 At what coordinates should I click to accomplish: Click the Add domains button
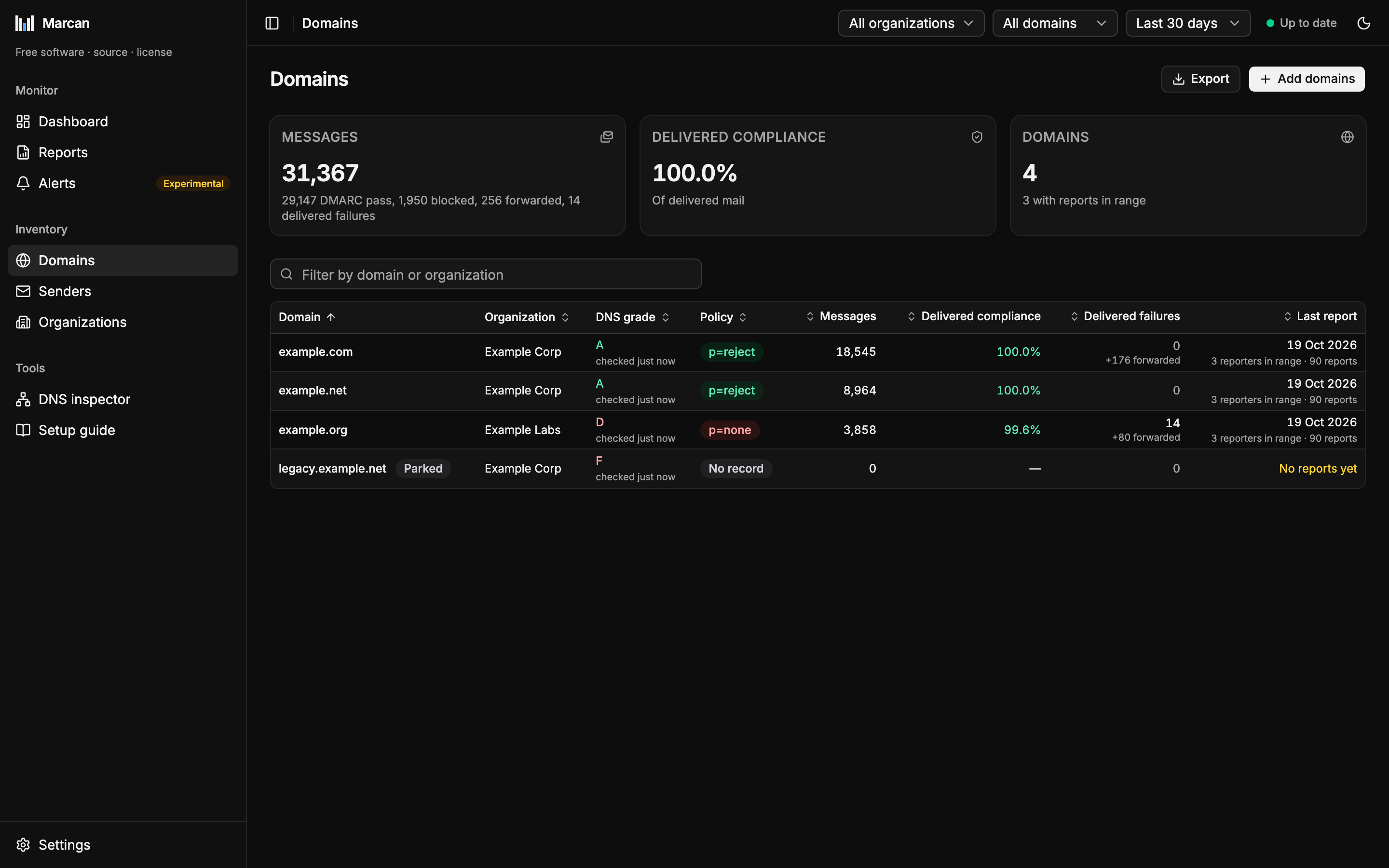1307,79
